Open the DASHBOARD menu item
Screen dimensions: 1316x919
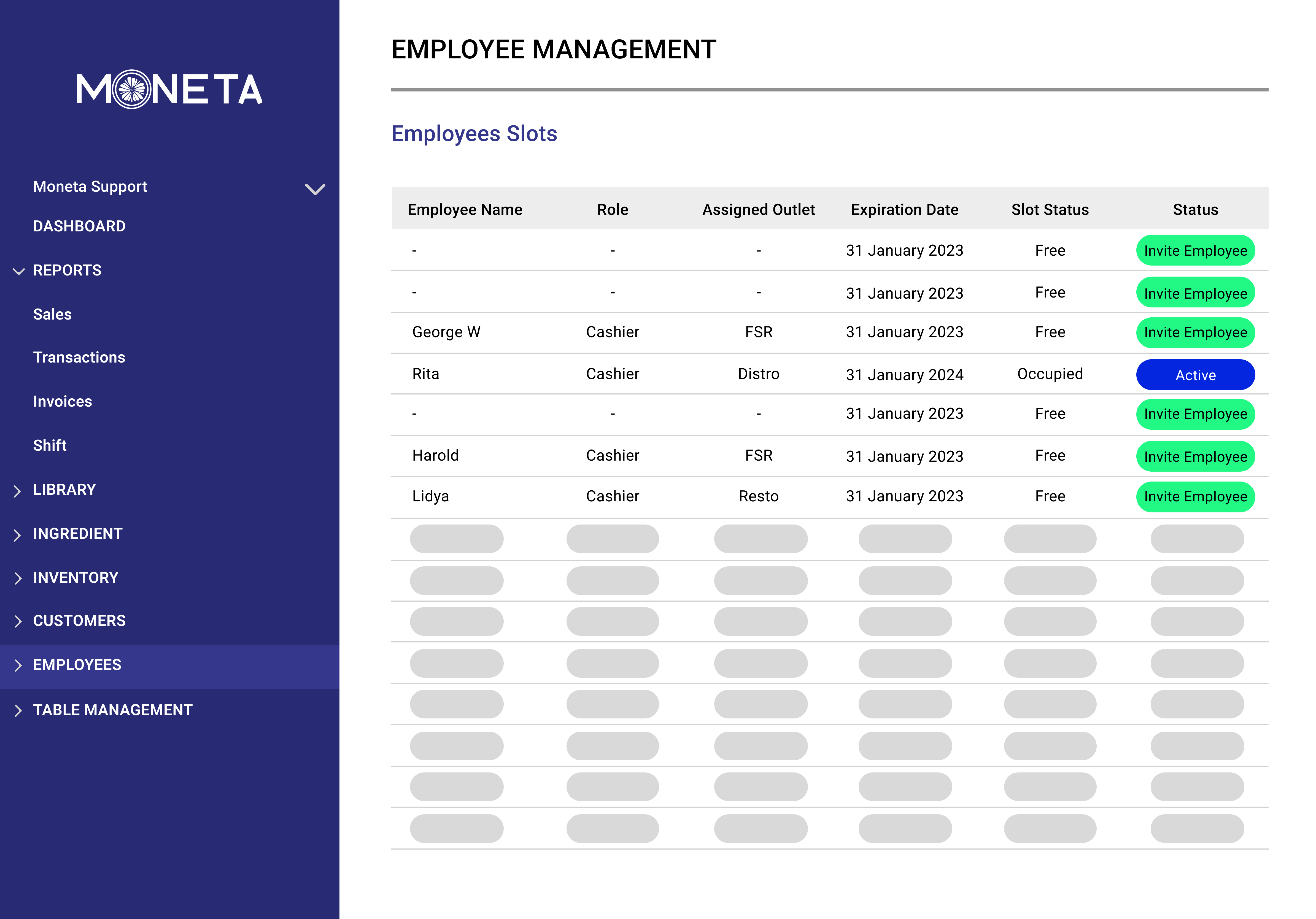pyautogui.click(x=79, y=226)
